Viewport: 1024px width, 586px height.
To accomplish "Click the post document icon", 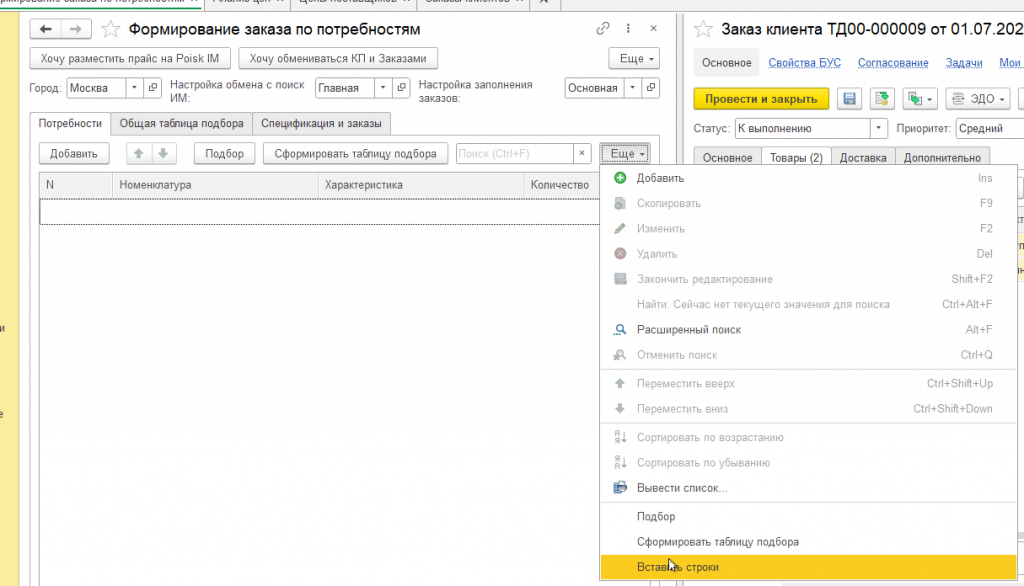I will [x=882, y=99].
